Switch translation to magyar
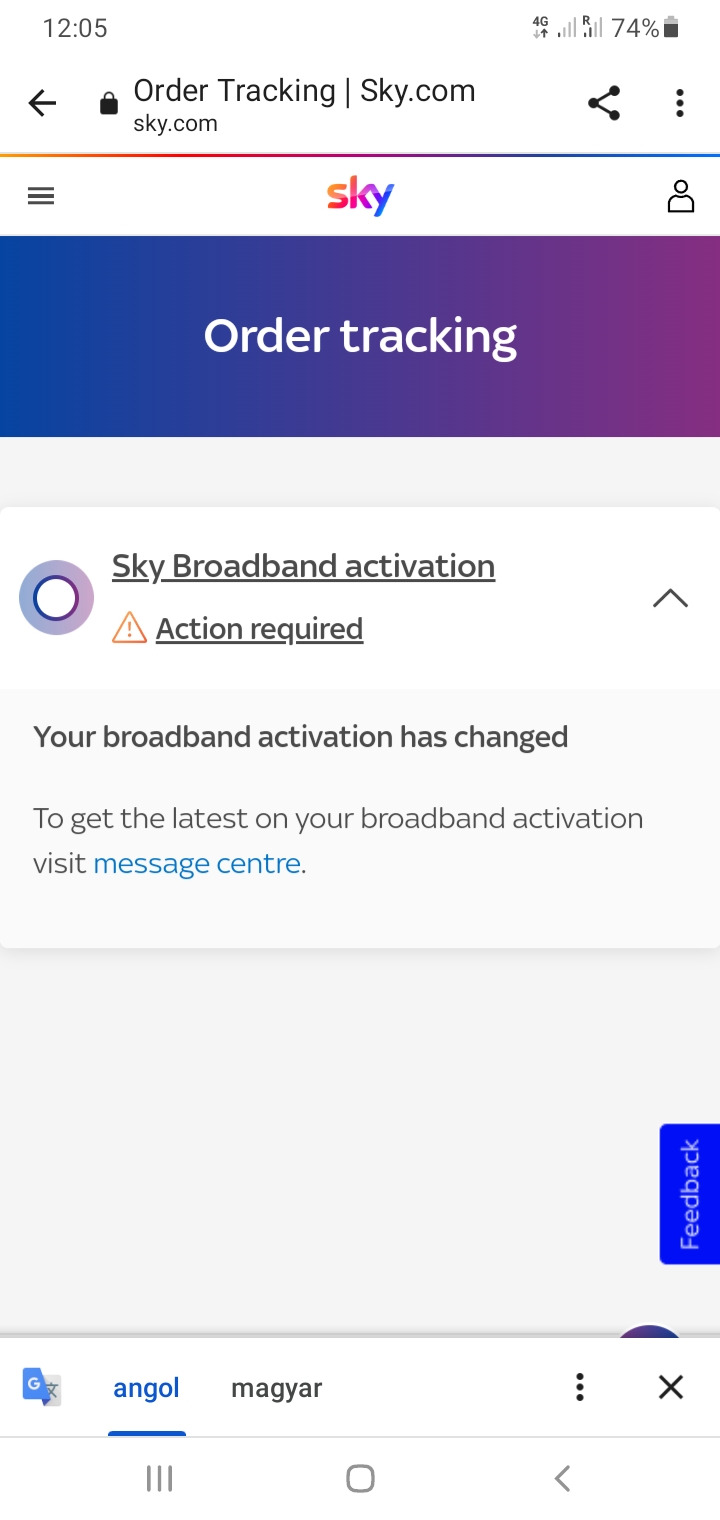Image resolution: width=720 pixels, height=1520 pixels. coord(276,1387)
